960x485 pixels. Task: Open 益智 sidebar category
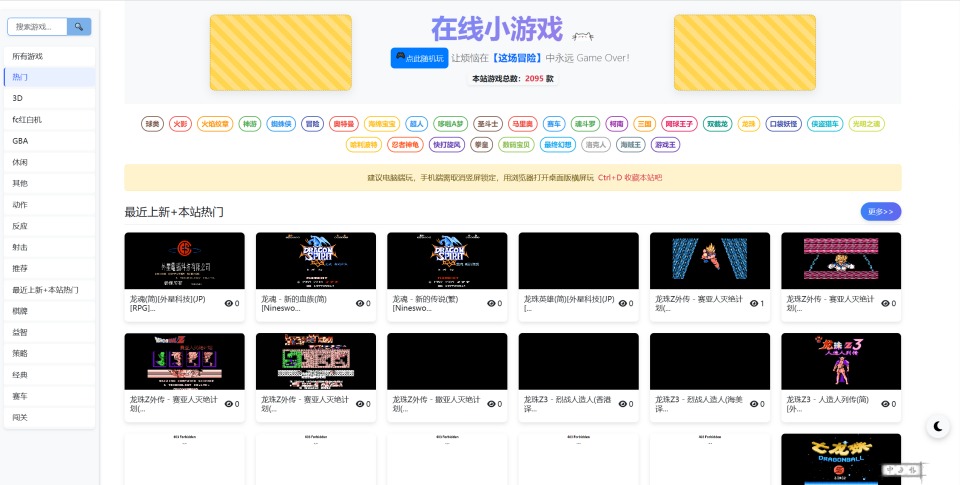click(x=50, y=333)
